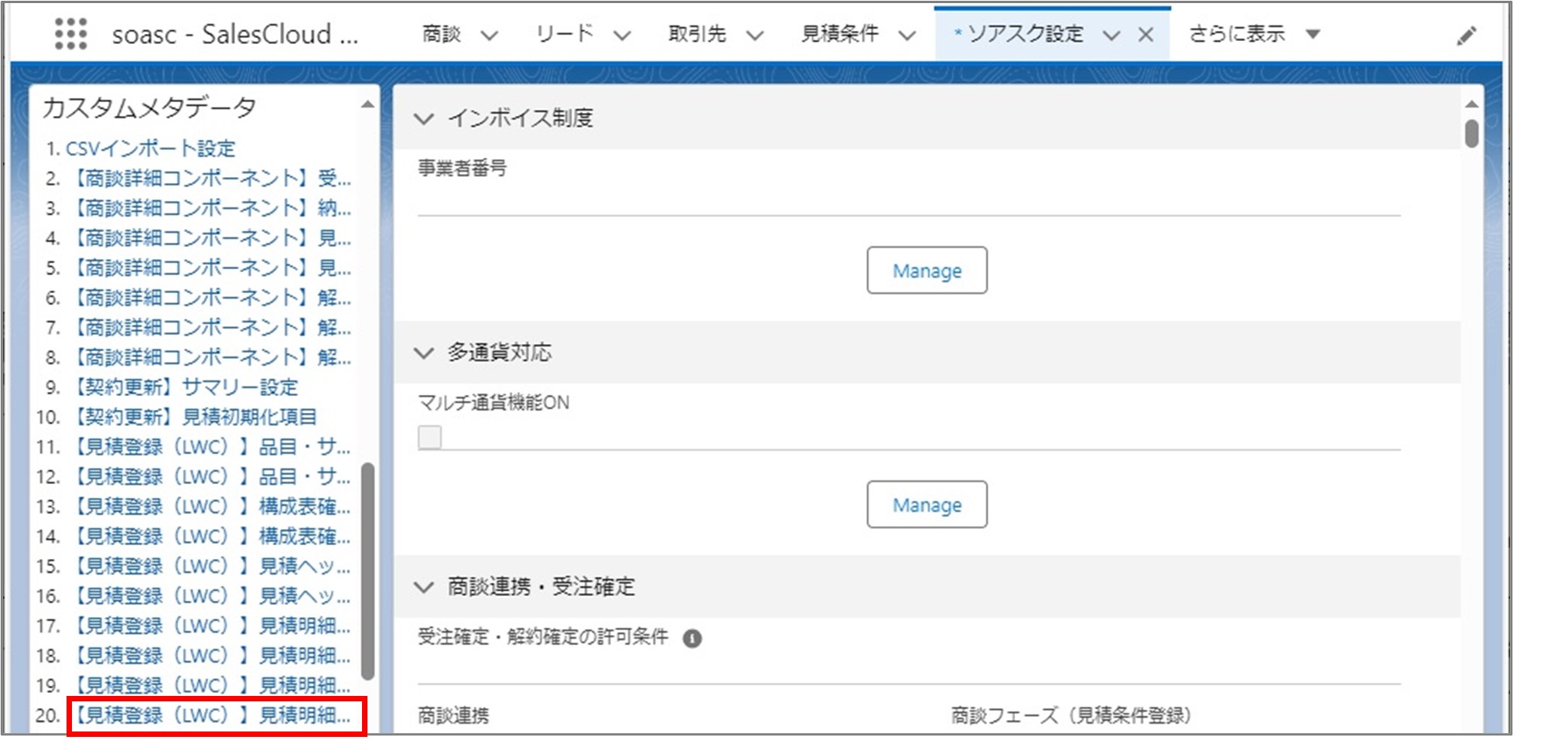1568x740 pixels.
Task: Click Manage button under 多通貨対応
Action: [926, 505]
